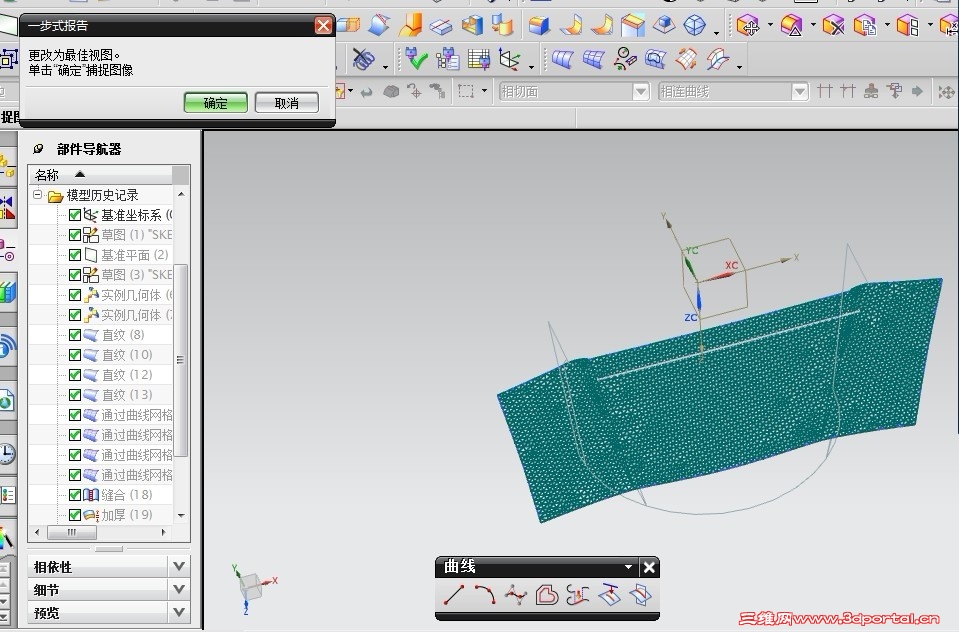Open the 相切面 dropdown
This screenshot has height=632, width=959.
[640, 92]
